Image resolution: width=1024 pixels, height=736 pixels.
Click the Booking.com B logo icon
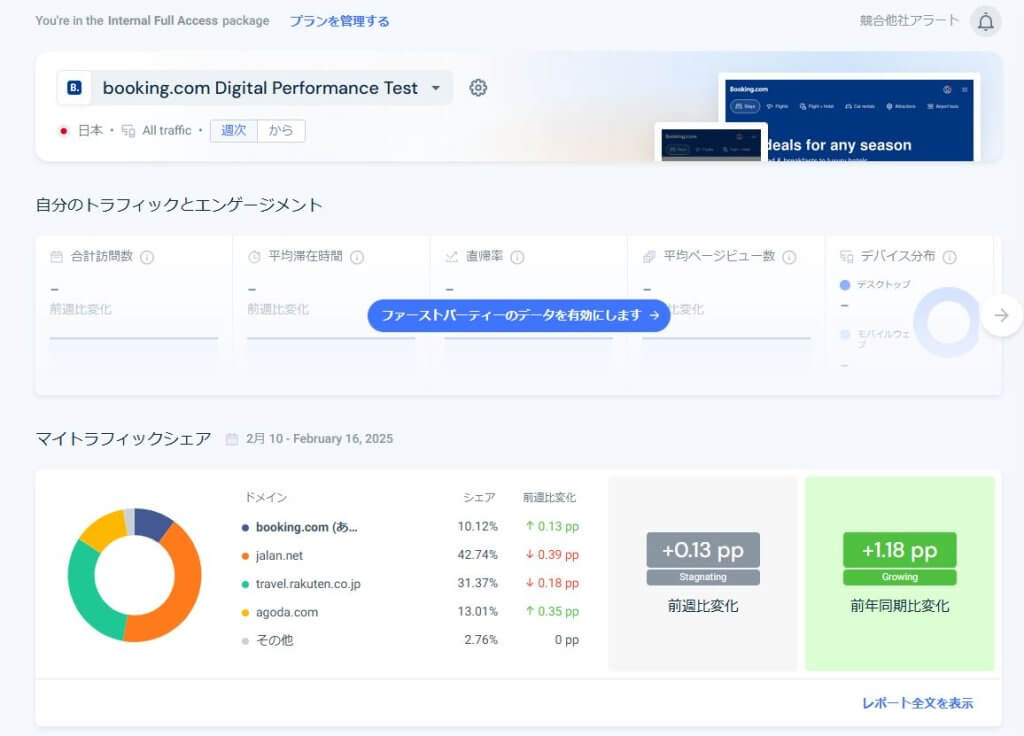pyautogui.click(x=75, y=88)
